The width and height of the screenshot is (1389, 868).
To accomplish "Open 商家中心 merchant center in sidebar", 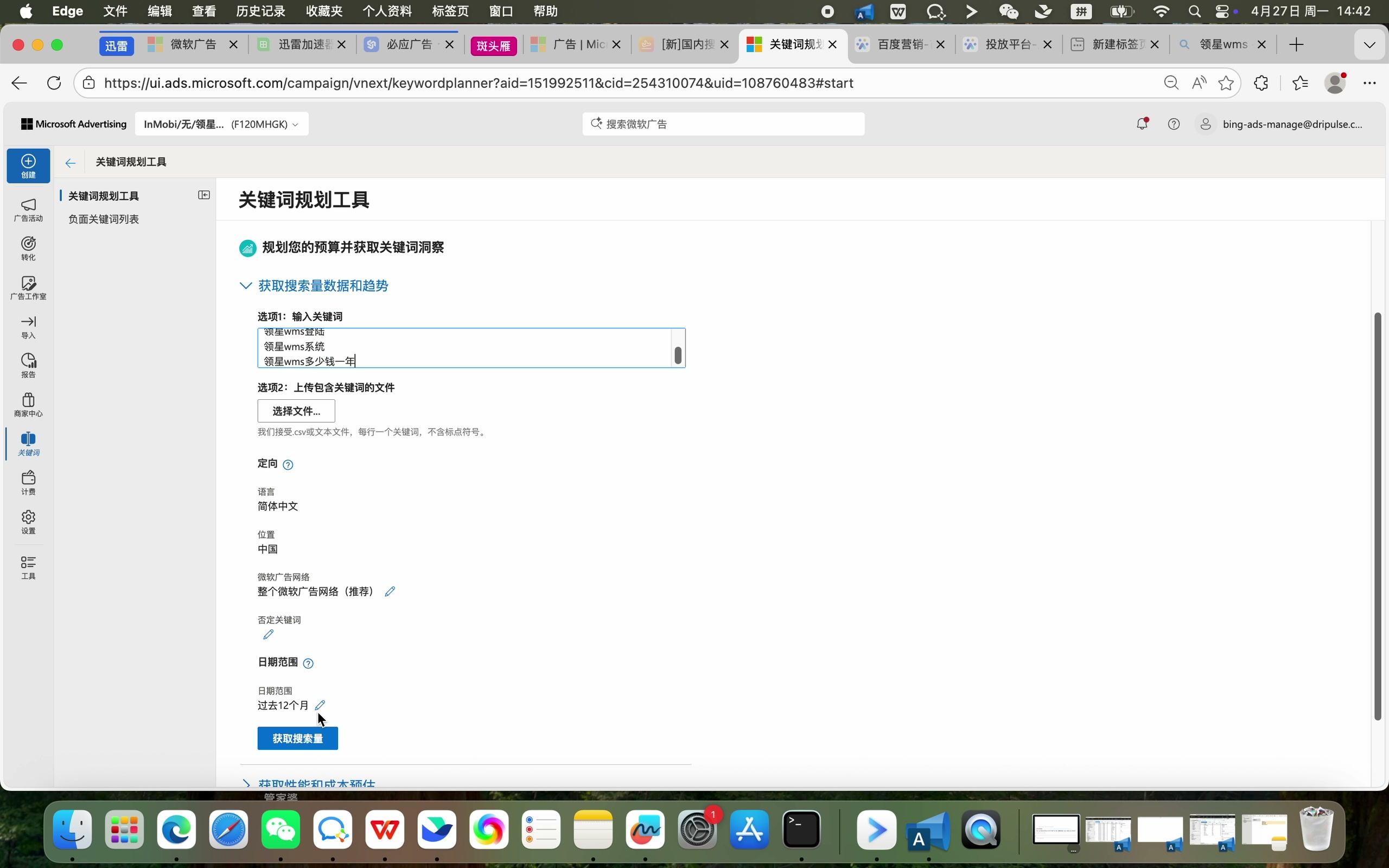I will click(x=28, y=405).
